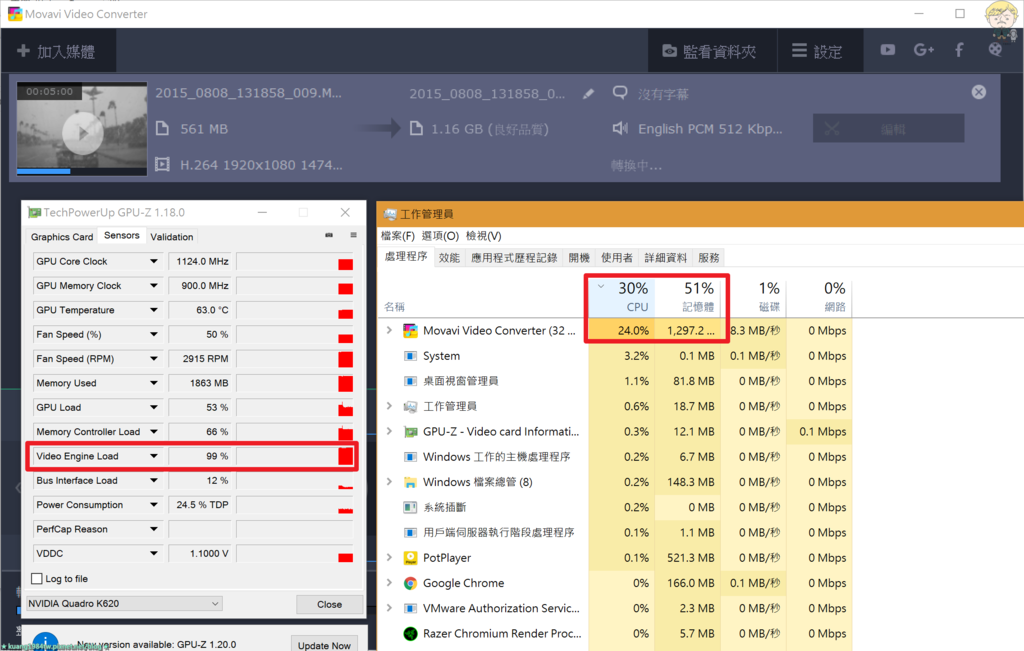This screenshot has width=1024, height=651.
Task: Open Fan Speed (%) sensor dropdown
Action: click(x=153, y=334)
